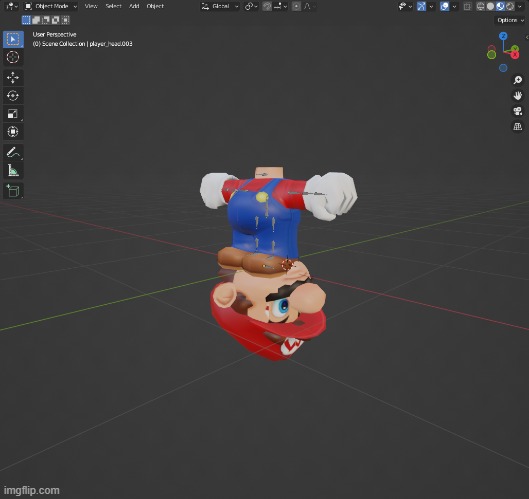Open the Object Mode dropdown
The image size is (529, 499).
[51, 6]
